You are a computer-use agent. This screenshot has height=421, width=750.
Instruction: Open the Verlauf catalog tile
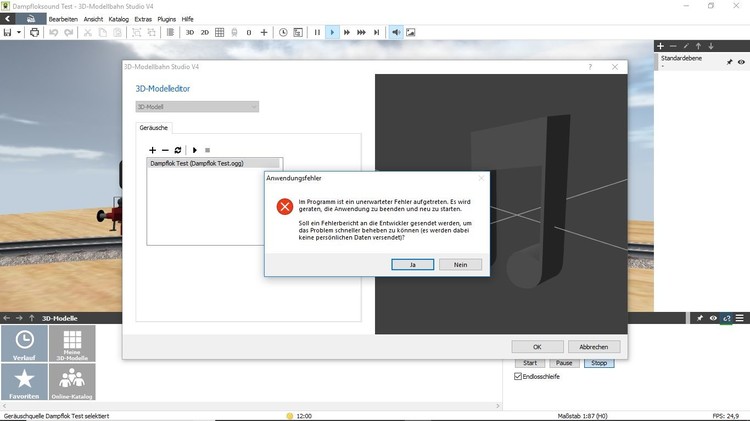[24, 343]
